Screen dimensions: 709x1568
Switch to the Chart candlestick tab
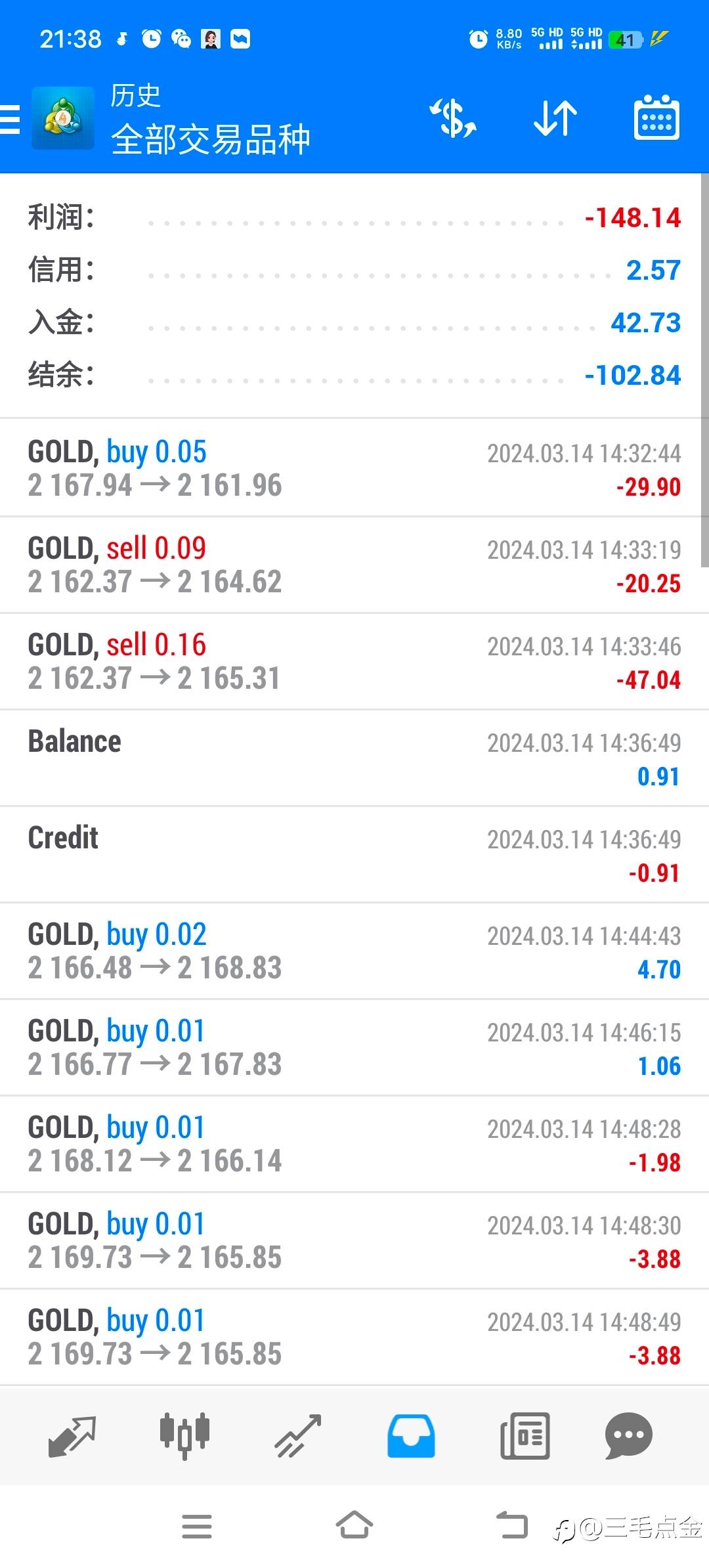point(184,1436)
